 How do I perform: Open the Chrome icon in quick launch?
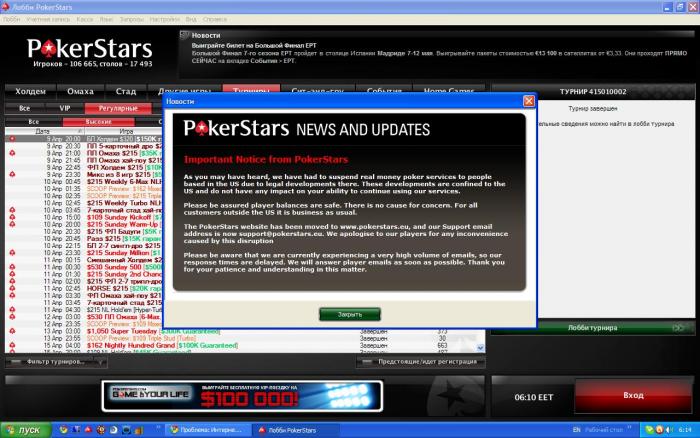coord(63,430)
